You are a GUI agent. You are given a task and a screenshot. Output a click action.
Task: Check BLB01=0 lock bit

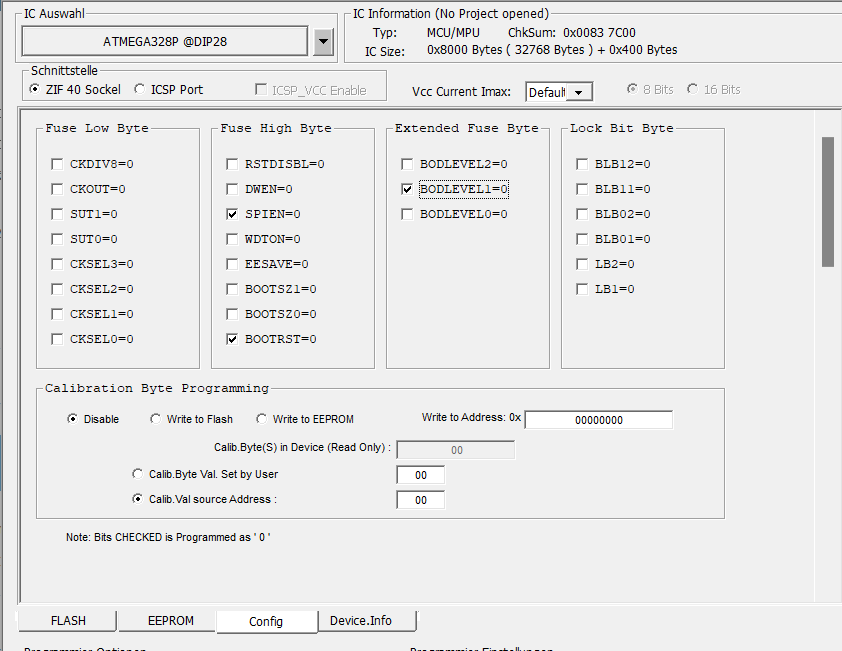coord(582,239)
